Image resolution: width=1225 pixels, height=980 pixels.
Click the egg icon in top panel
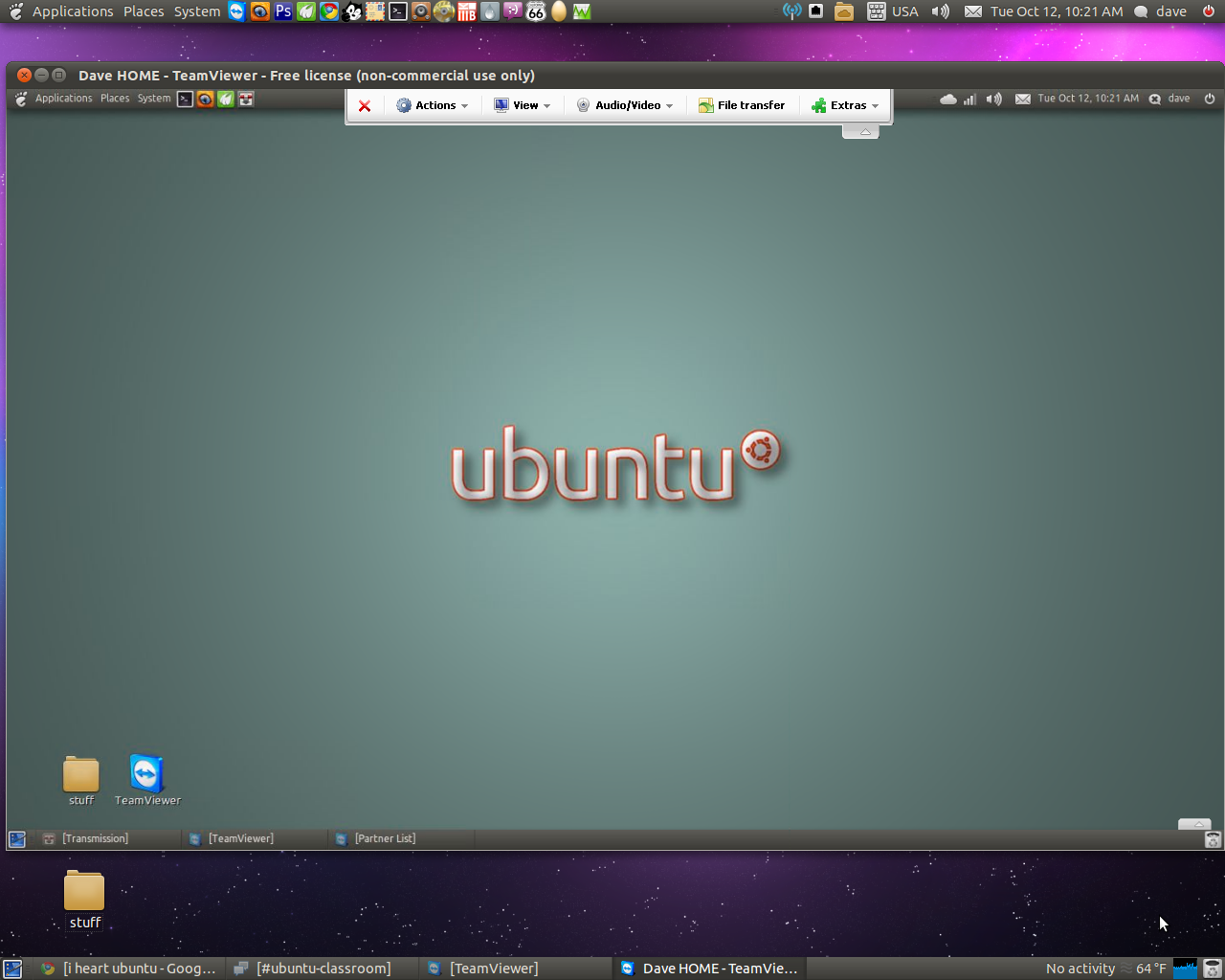pyautogui.click(x=559, y=11)
